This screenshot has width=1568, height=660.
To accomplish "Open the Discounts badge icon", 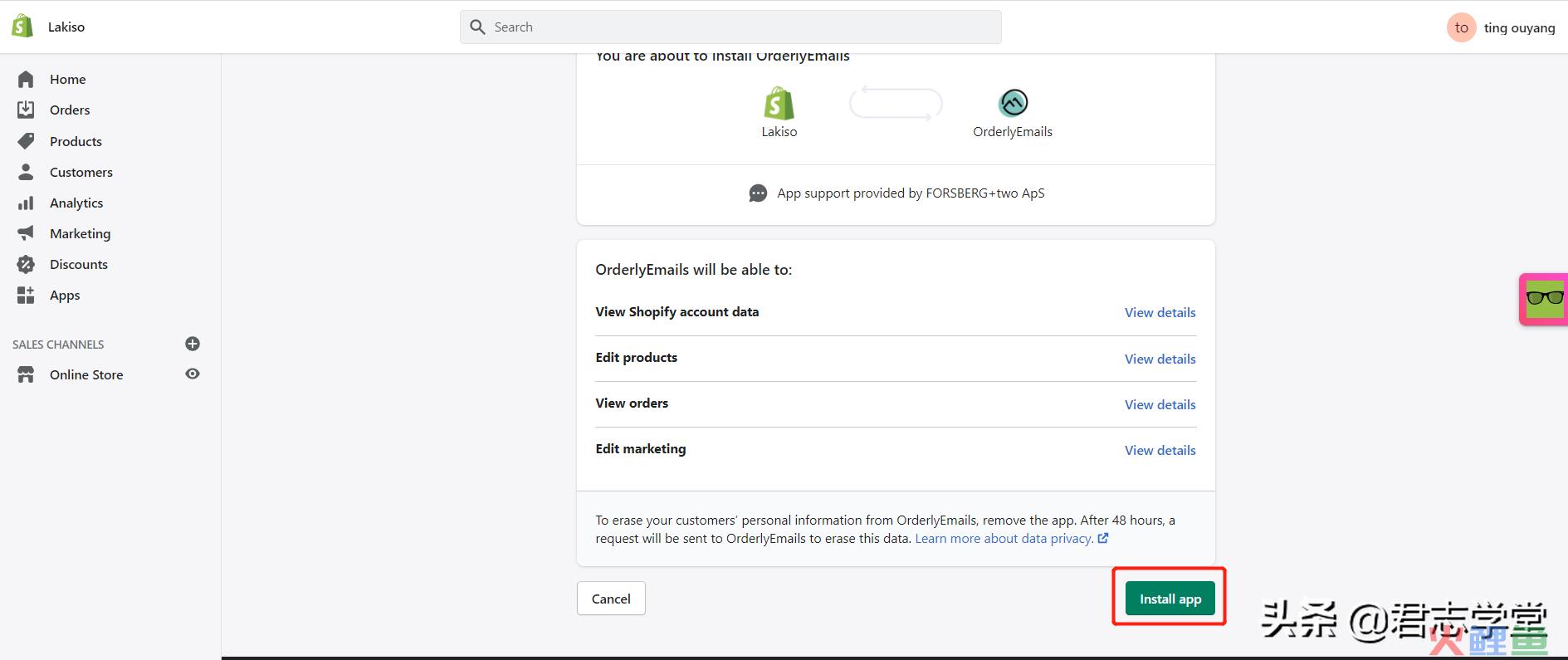I will [26, 264].
